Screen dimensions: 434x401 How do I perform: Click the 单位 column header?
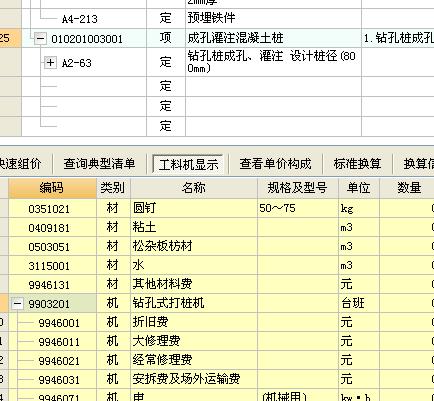[x=359, y=188]
